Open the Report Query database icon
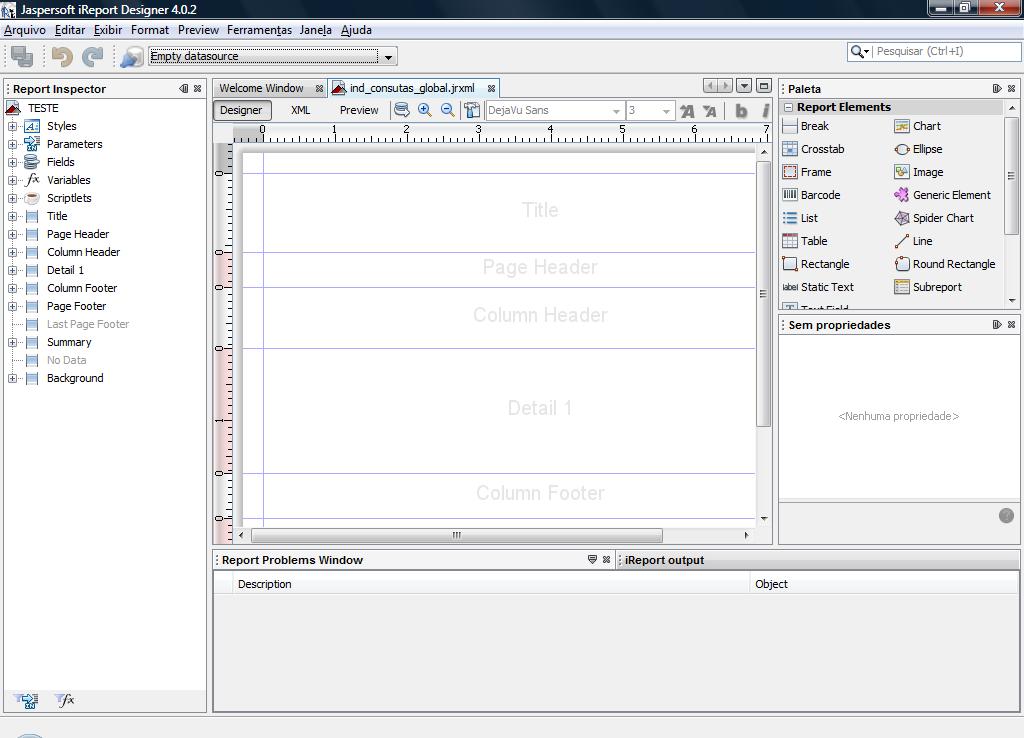The image size is (1024, 738). (x=402, y=110)
